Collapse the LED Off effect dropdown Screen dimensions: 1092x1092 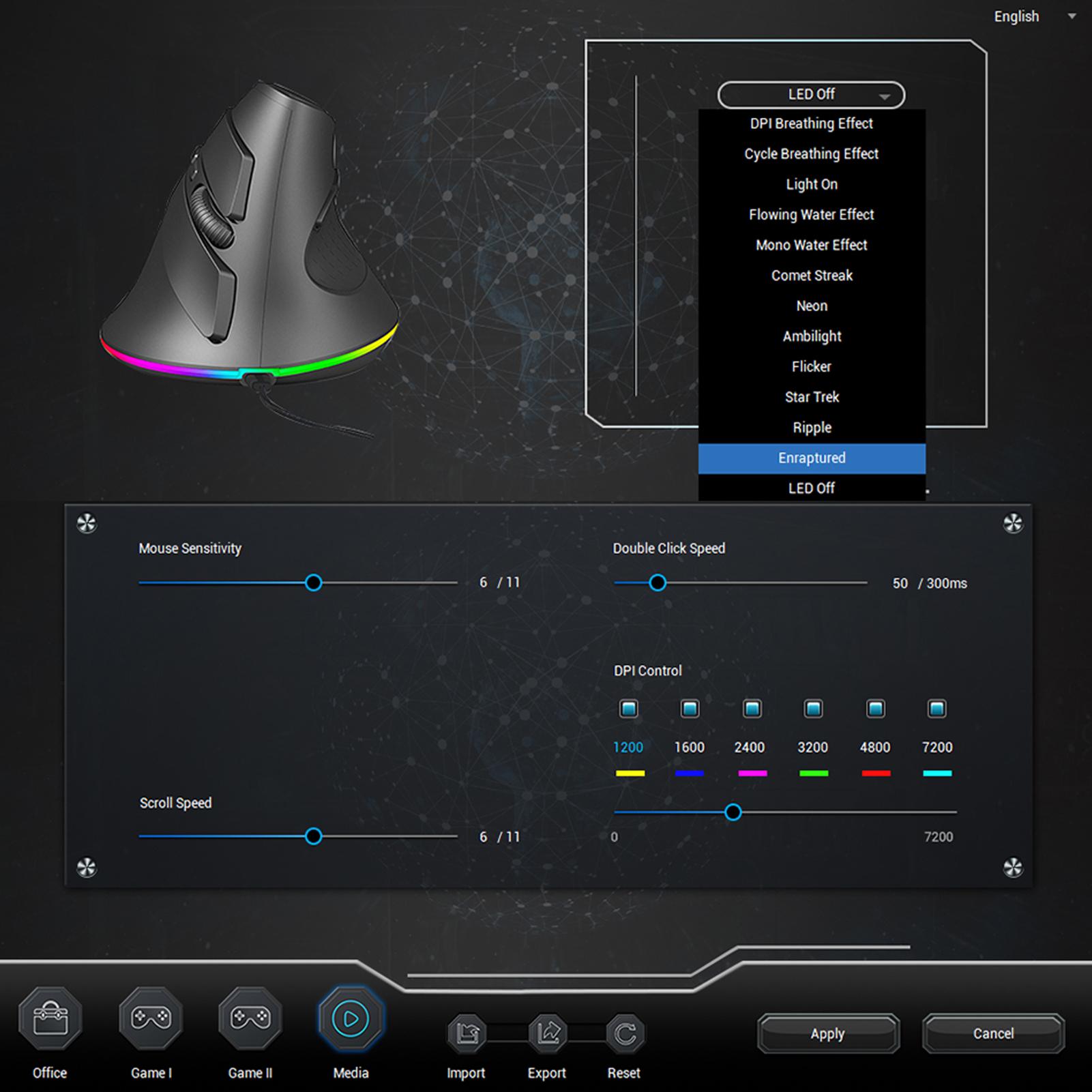[x=811, y=95]
